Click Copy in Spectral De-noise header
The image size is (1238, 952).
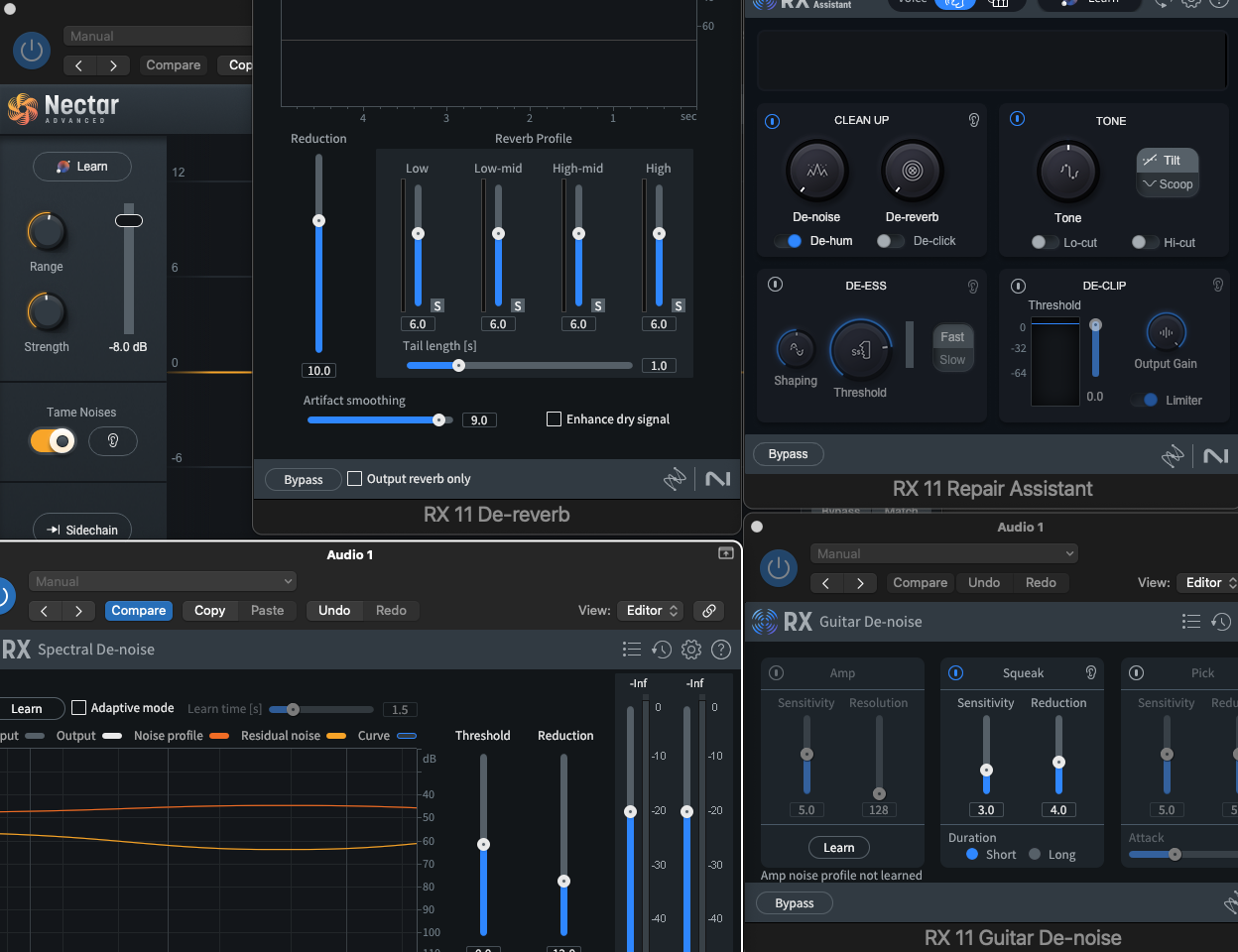coord(209,611)
